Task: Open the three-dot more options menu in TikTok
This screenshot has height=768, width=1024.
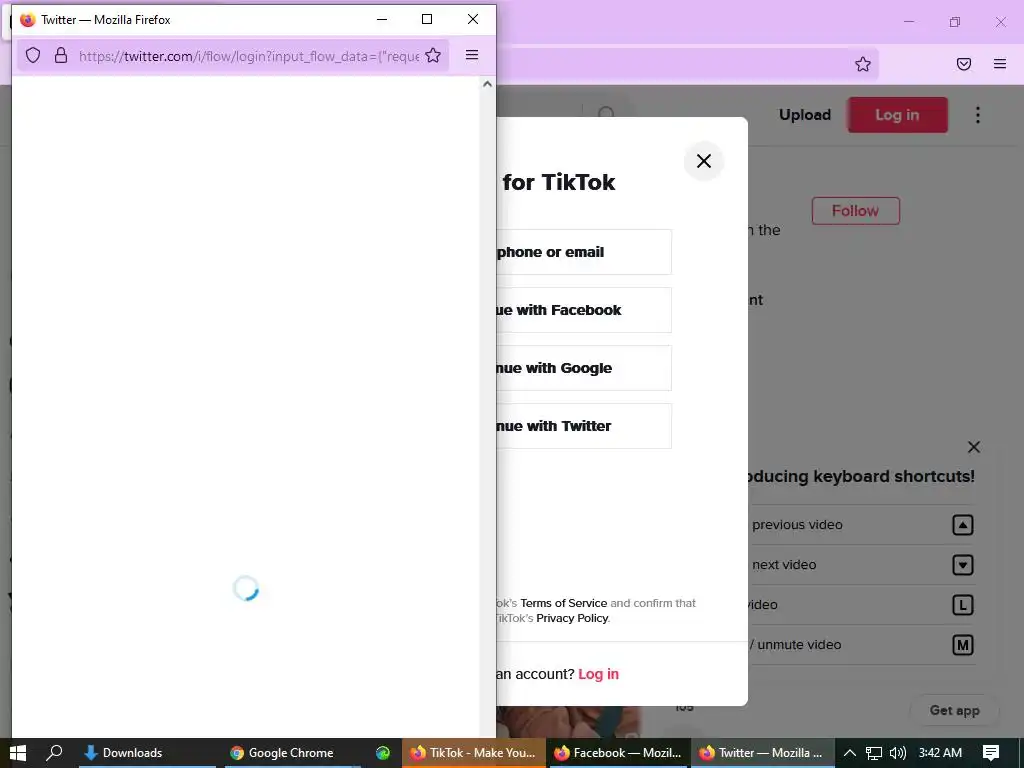Action: tap(978, 115)
